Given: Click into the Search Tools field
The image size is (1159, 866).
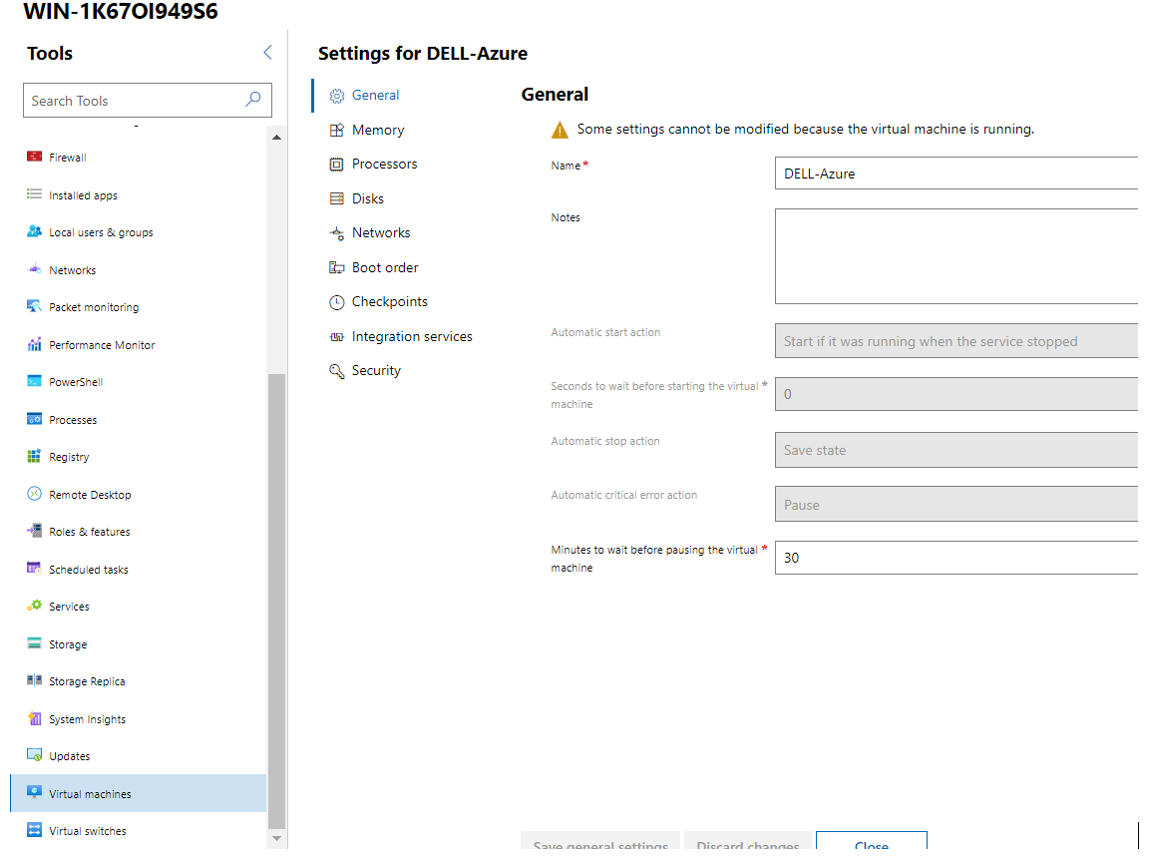Looking at the screenshot, I should [x=147, y=100].
